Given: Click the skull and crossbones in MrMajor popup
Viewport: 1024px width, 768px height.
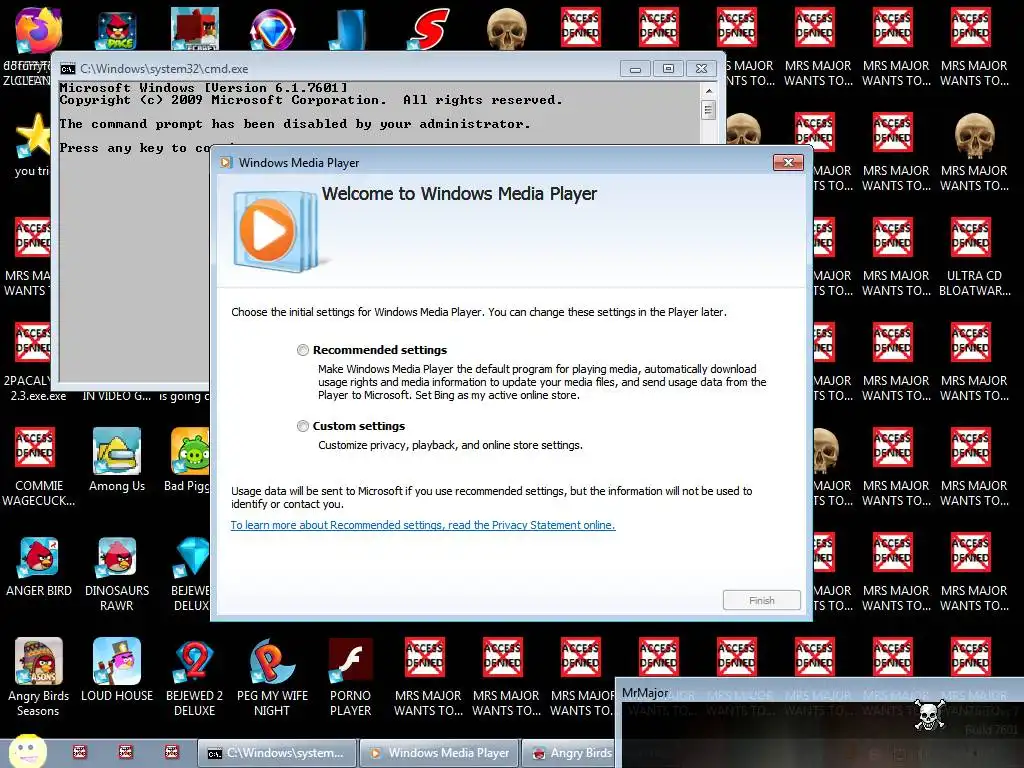Looking at the screenshot, I should point(929,715).
